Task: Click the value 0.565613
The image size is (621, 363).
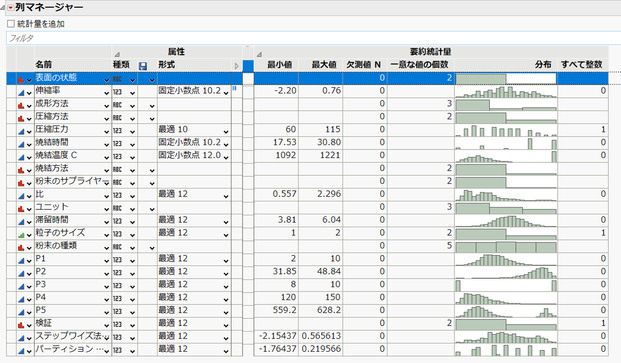Action: coord(321,336)
